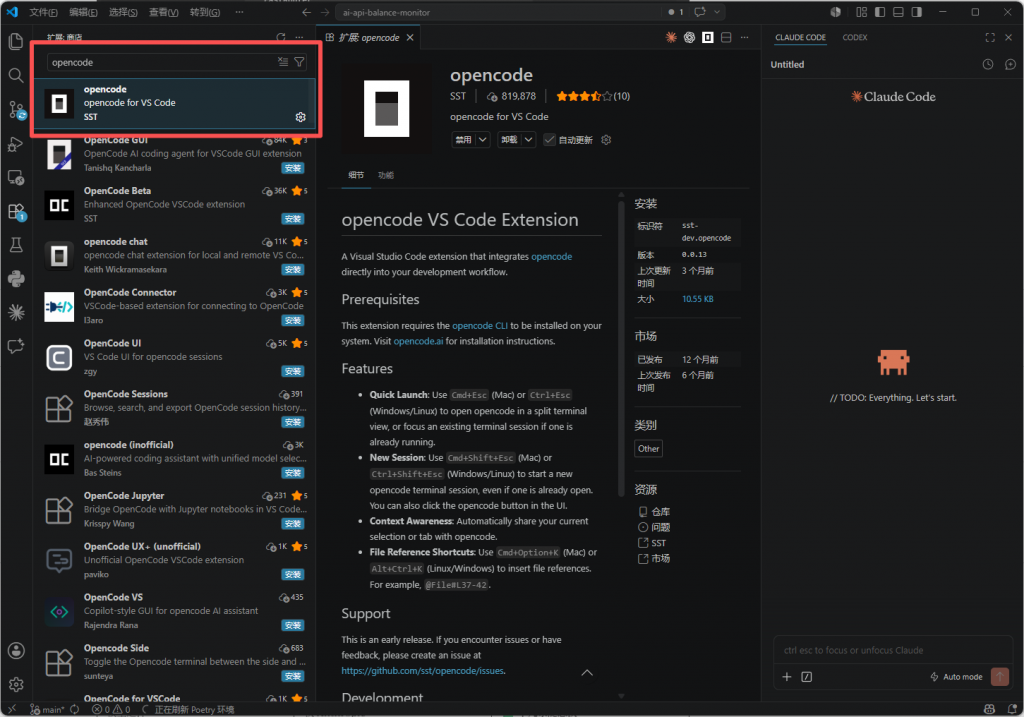Add attachment with plus in Claude input

click(786, 677)
